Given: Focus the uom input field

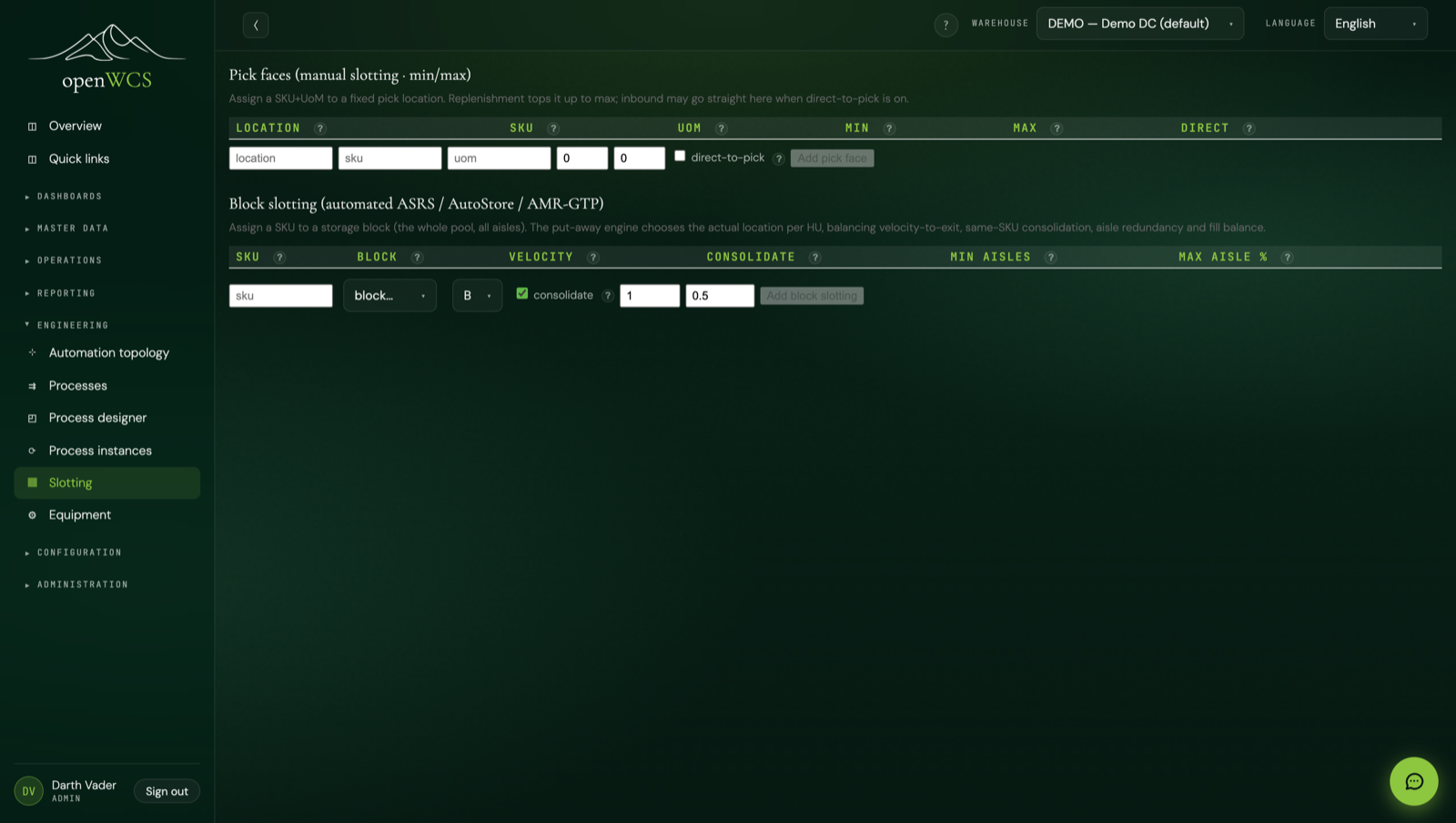Looking at the screenshot, I should [x=499, y=158].
